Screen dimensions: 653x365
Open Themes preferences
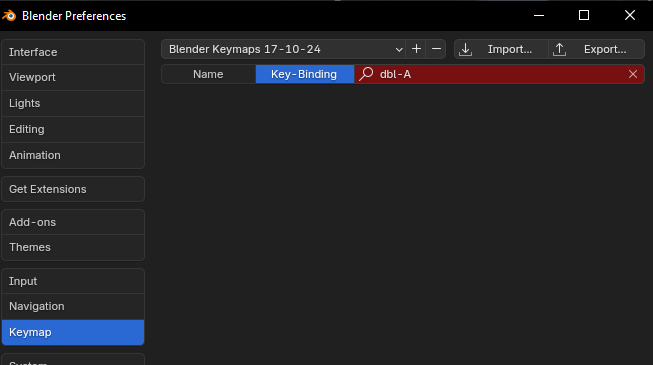(x=73, y=248)
